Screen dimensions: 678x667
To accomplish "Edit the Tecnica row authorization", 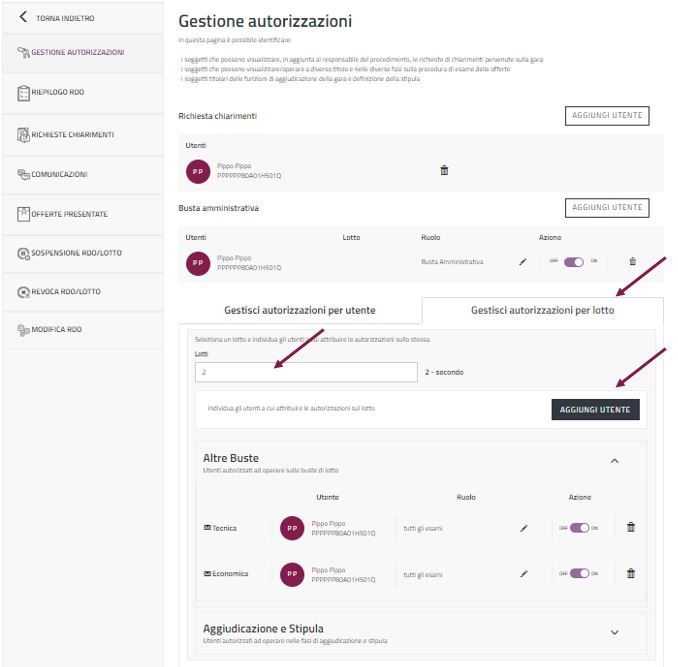I will pos(523,528).
